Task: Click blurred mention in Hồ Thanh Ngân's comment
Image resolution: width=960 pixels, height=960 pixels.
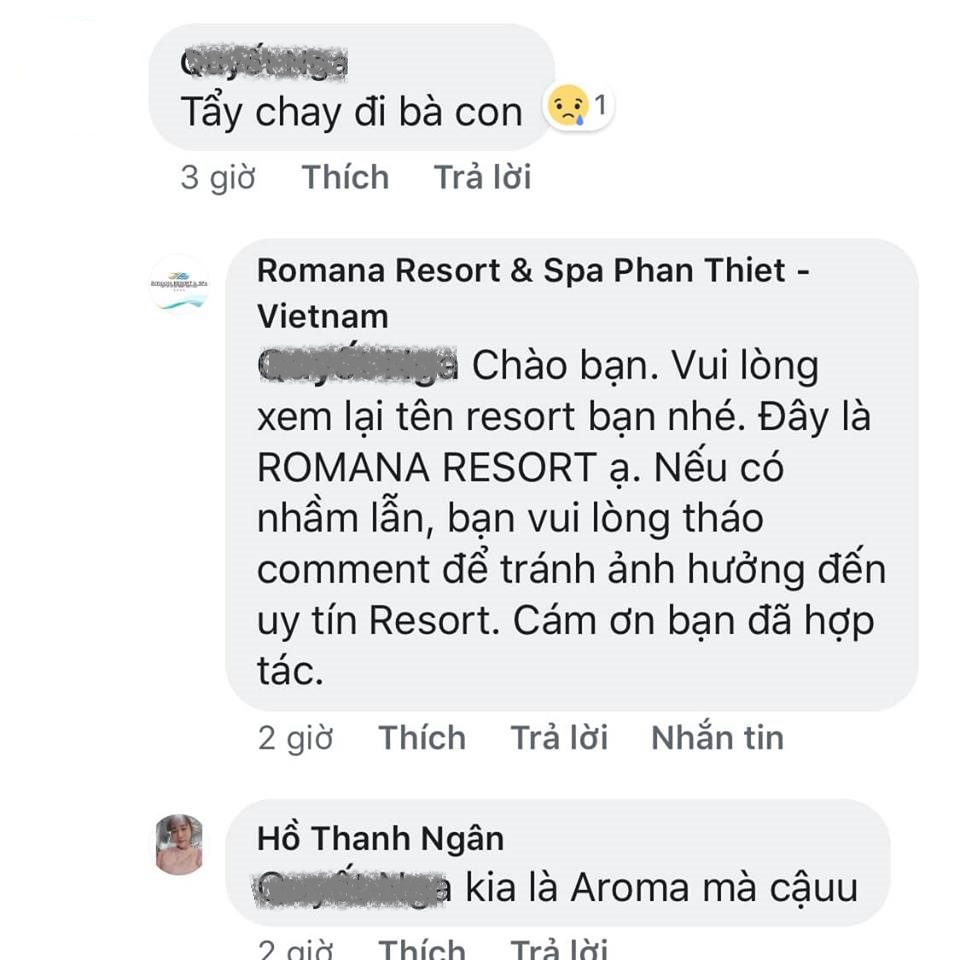Action: (x=353, y=888)
